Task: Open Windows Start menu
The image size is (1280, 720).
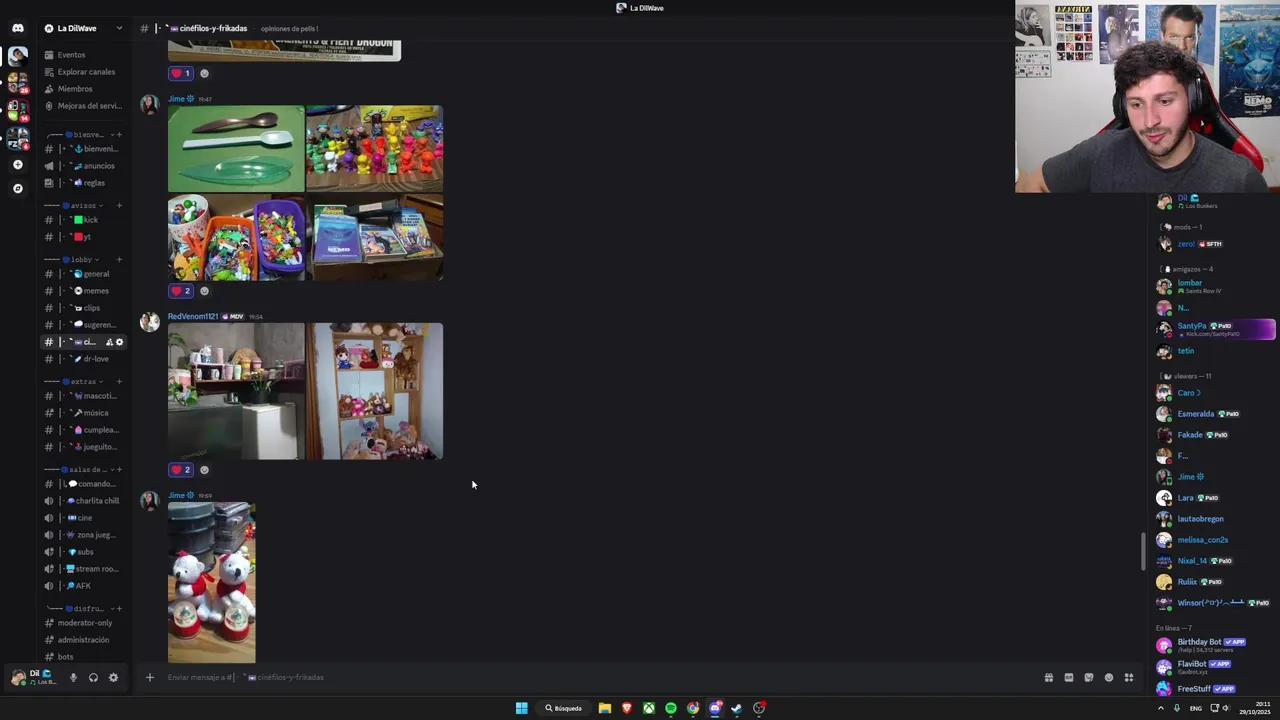Action: point(521,708)
